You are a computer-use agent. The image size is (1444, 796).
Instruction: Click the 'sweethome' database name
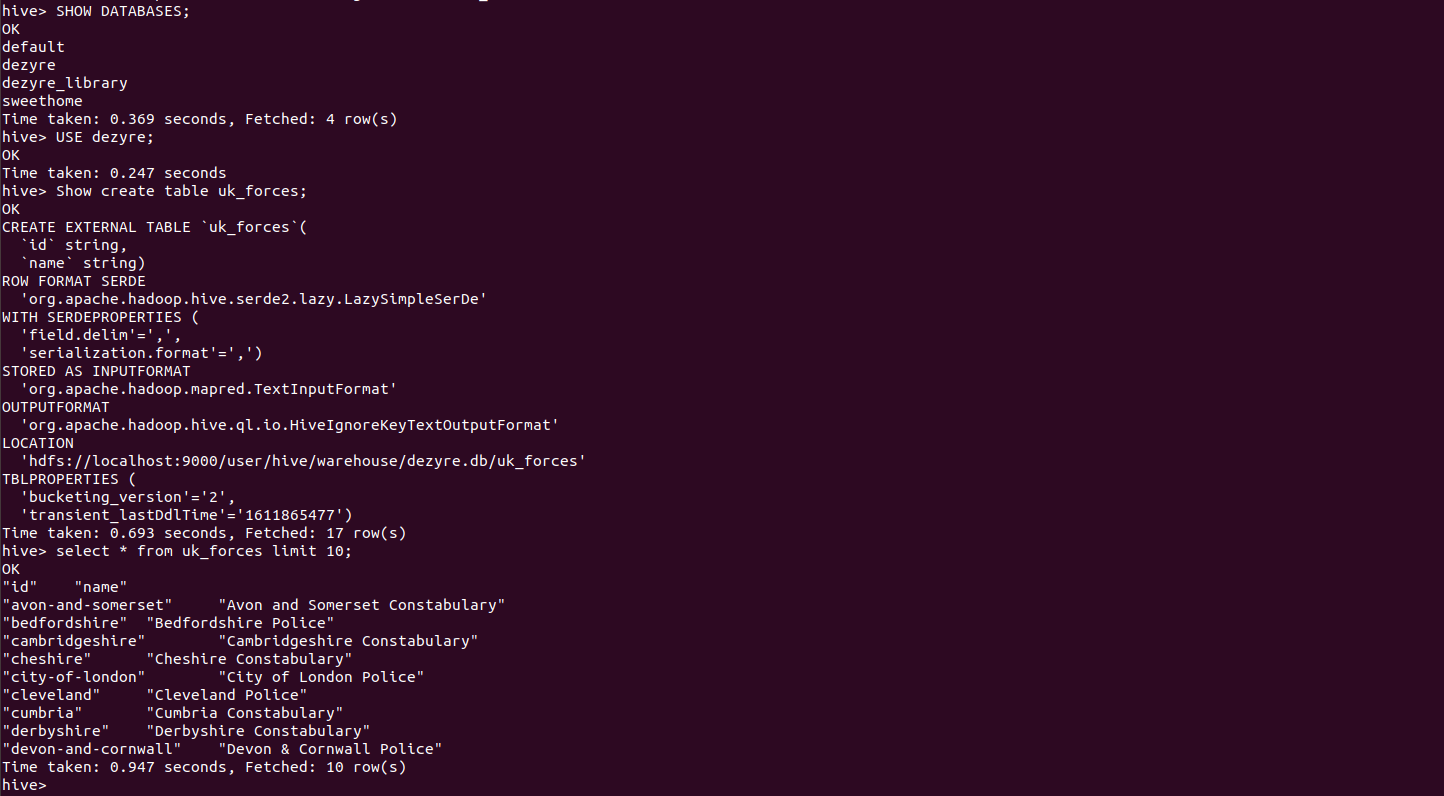coord(42,101)
